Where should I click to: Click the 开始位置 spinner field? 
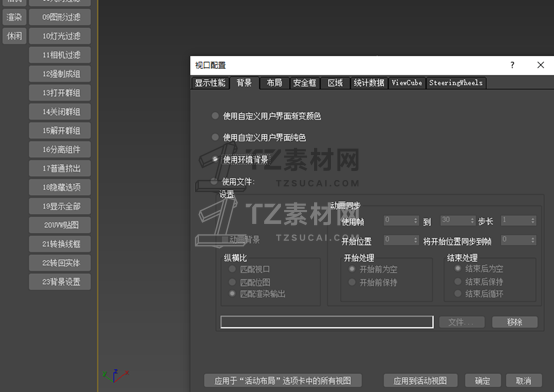point(401,240)
